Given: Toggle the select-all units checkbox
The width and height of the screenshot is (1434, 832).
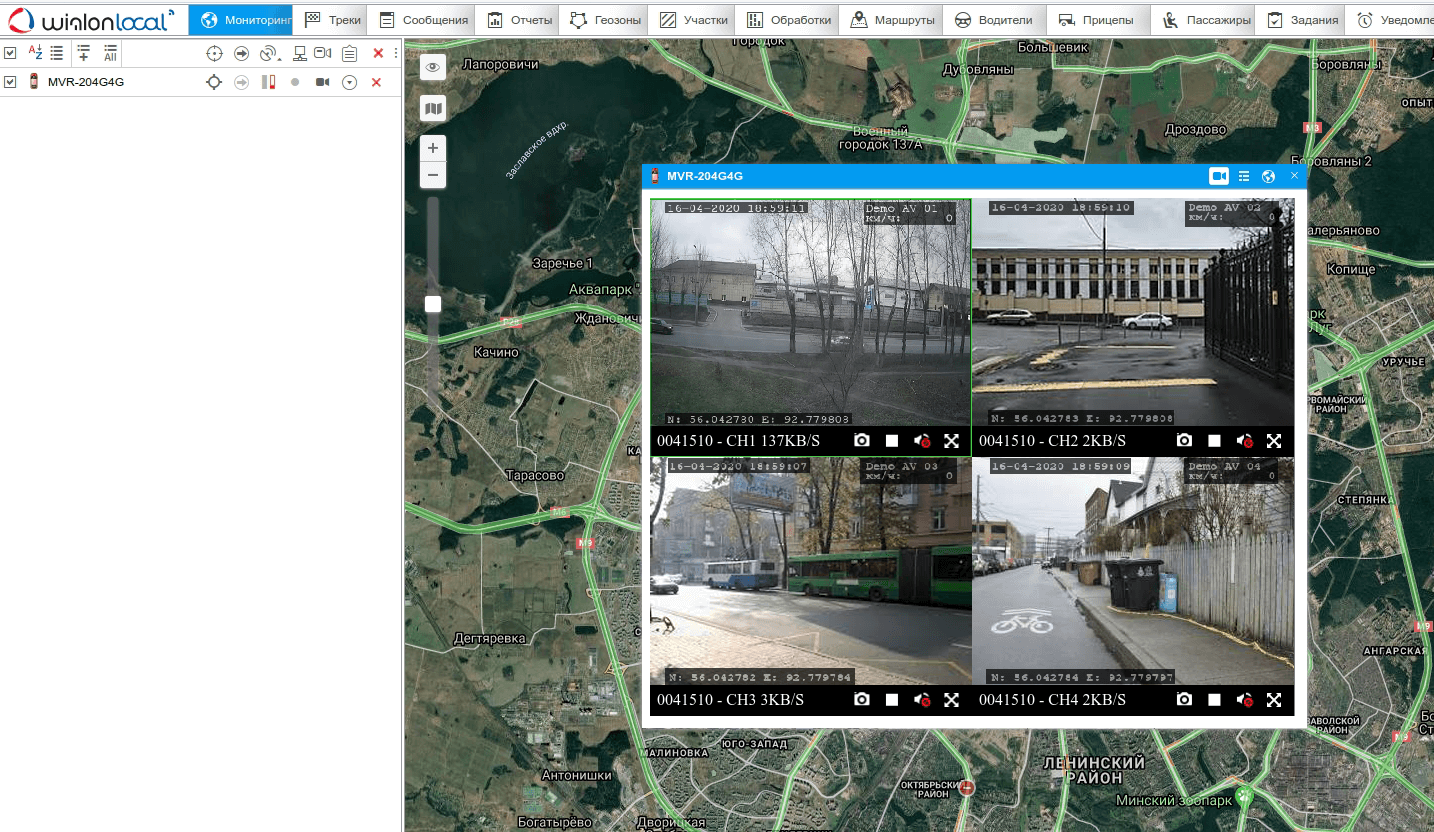Looking at the screenshot, I should 10,53.
